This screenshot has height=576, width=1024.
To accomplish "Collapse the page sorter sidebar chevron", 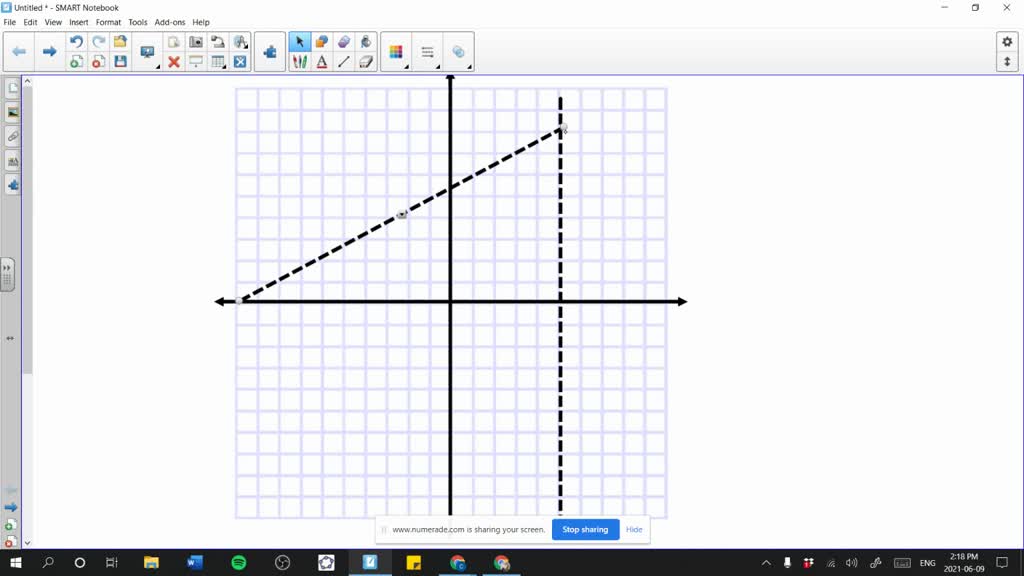I will click(x=9, y=268).
